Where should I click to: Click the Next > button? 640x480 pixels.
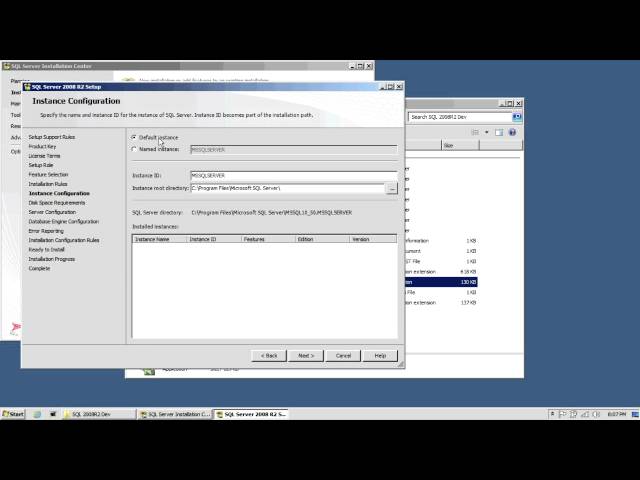[306, 356]
